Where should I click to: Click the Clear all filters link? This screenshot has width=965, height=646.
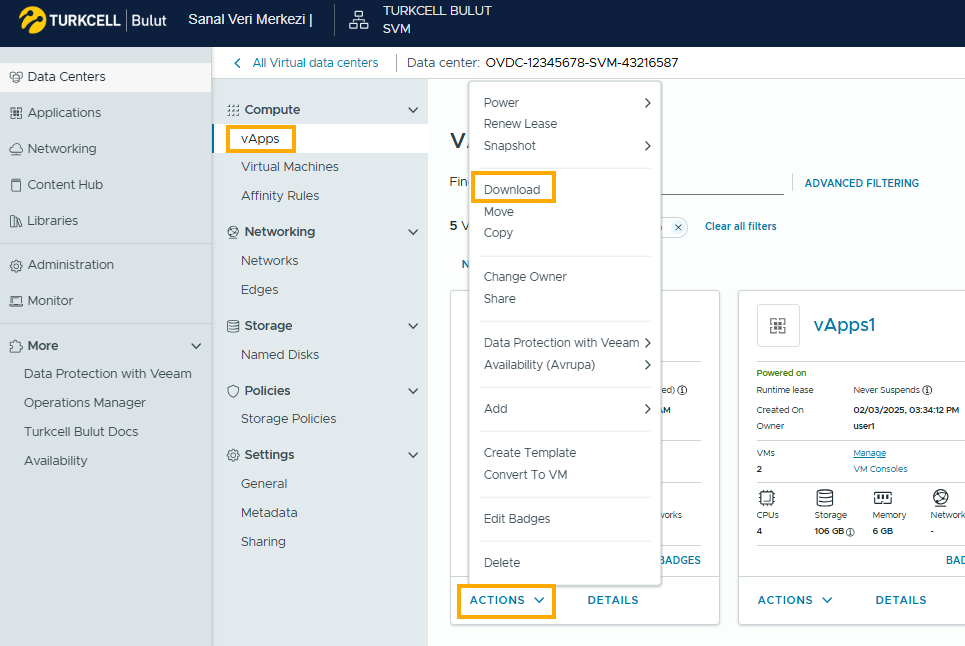click(740, 227)
